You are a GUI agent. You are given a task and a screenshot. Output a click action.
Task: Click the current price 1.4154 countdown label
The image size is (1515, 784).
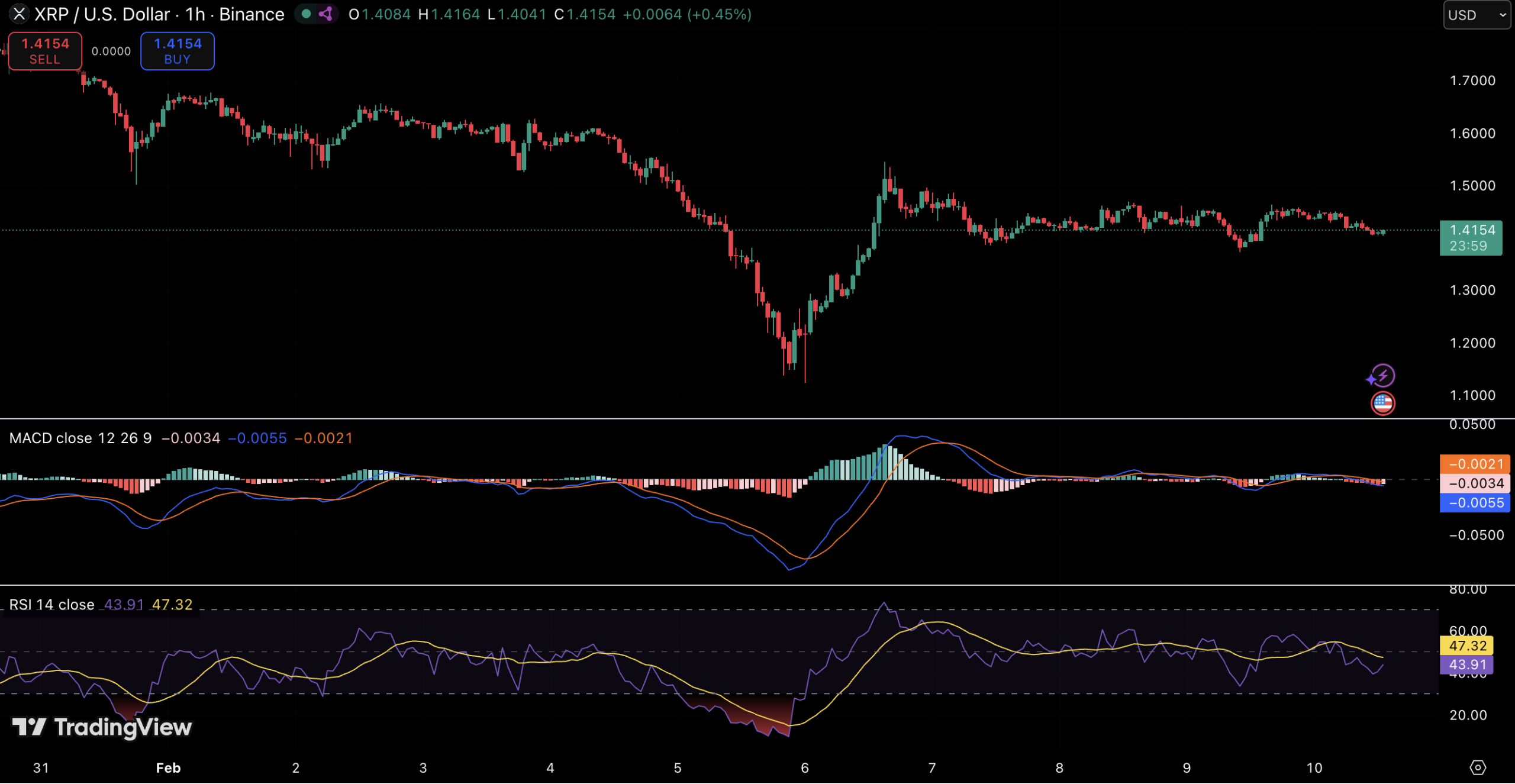pos(1471,237)
